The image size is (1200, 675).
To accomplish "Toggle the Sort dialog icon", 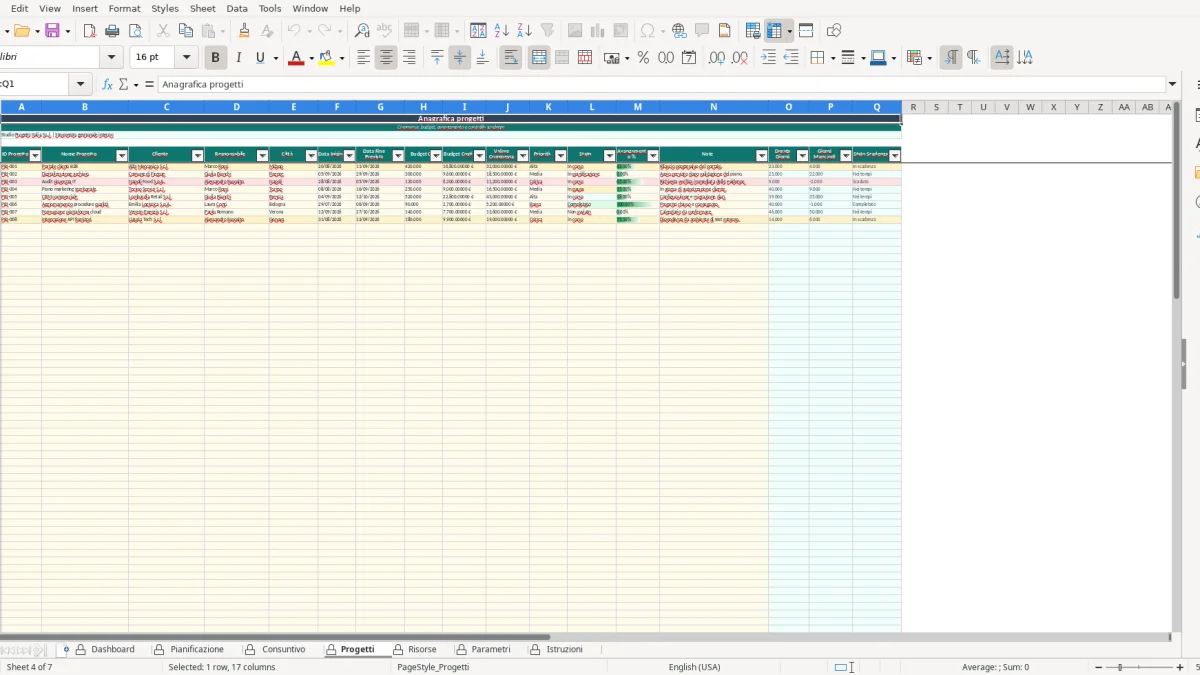I will [x=480, y=31].
